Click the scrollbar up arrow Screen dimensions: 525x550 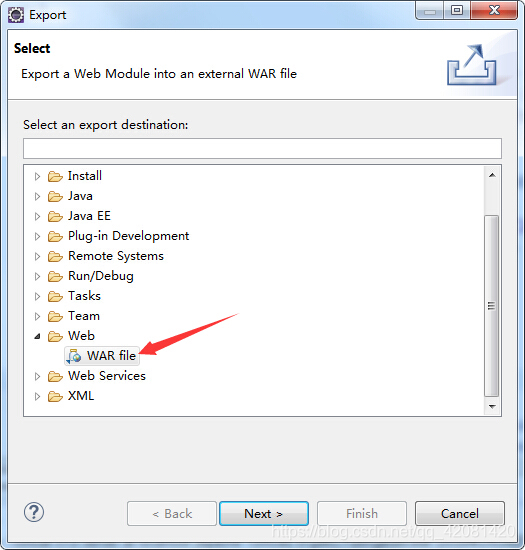point(492,175)
